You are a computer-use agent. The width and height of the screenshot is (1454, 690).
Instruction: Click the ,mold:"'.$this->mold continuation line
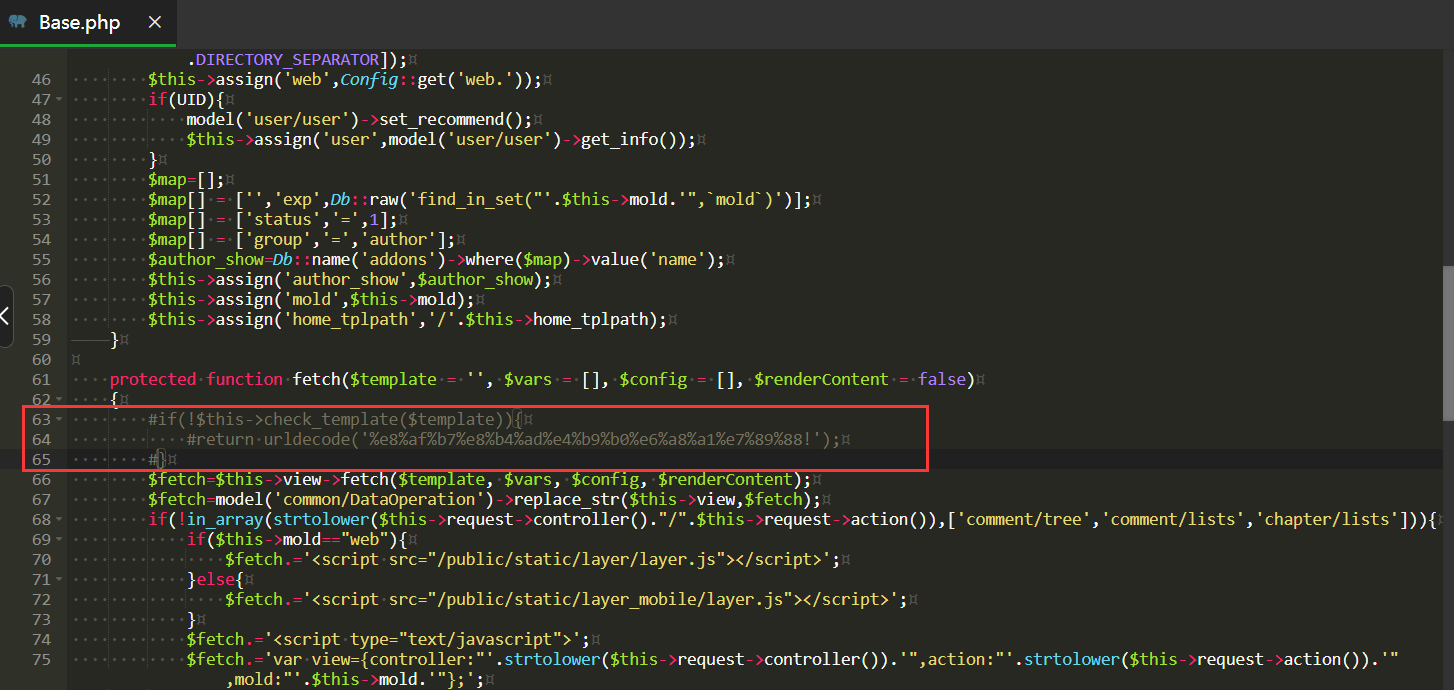point(355,679)
